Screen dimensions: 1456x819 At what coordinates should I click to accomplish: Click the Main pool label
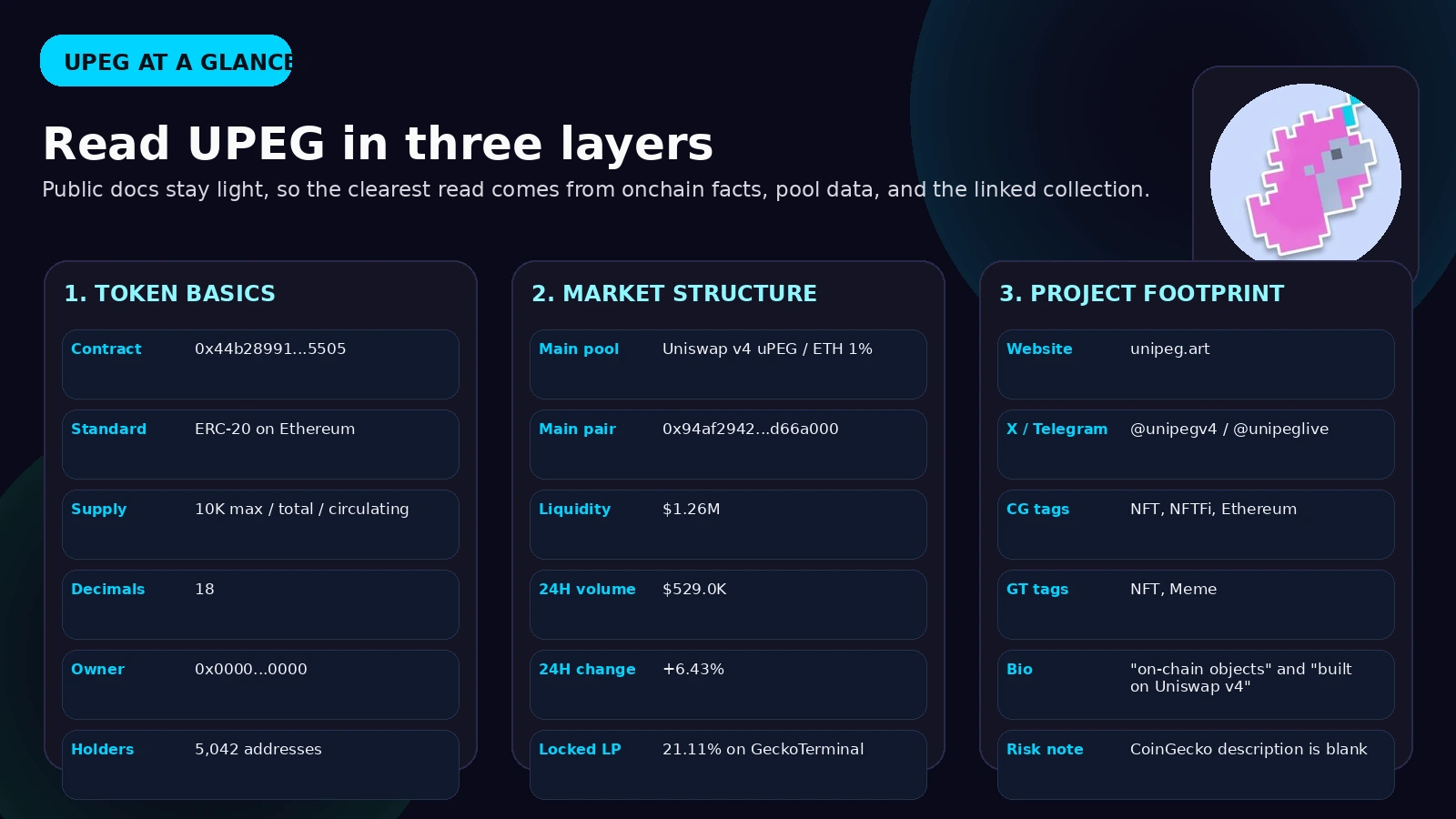point(579,349)
